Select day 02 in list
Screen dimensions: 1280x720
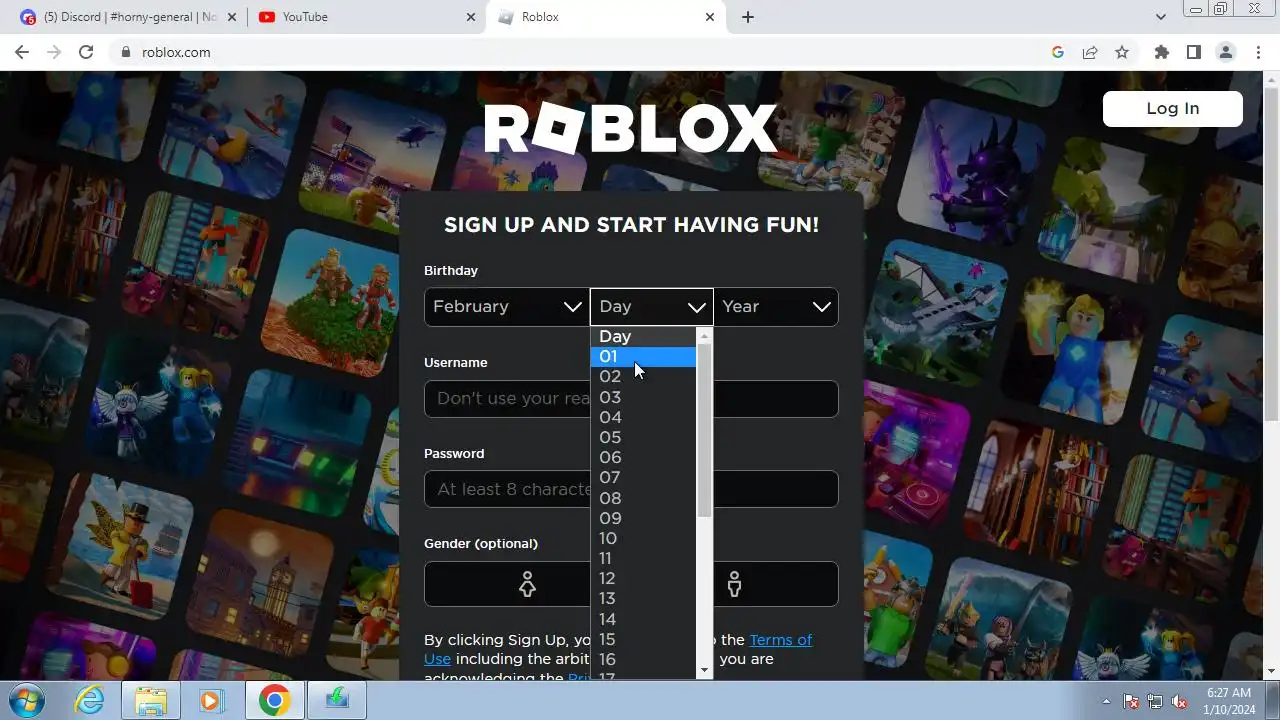643,377
